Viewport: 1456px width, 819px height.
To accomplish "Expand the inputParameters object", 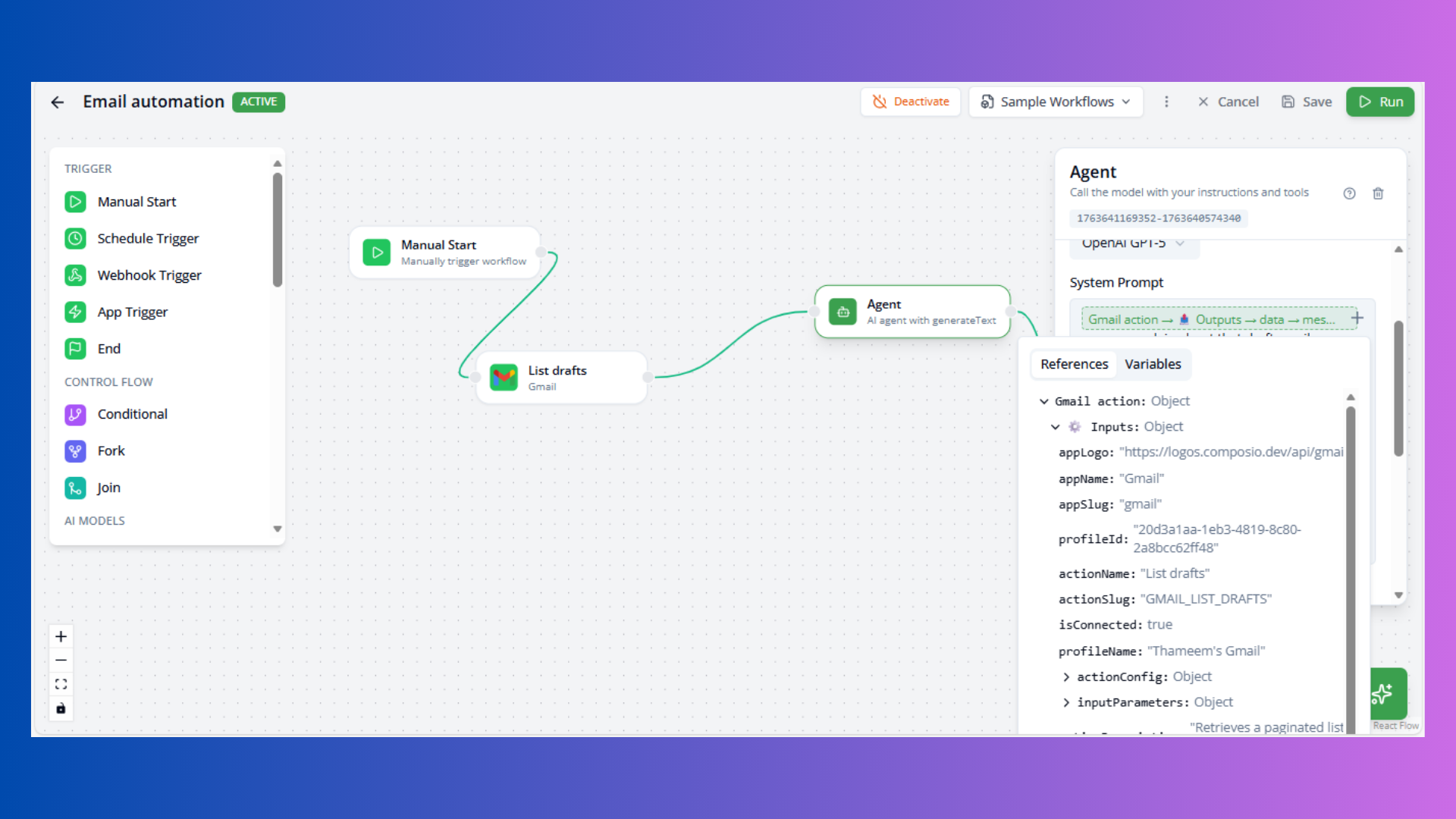I will tap(1067, 702).
